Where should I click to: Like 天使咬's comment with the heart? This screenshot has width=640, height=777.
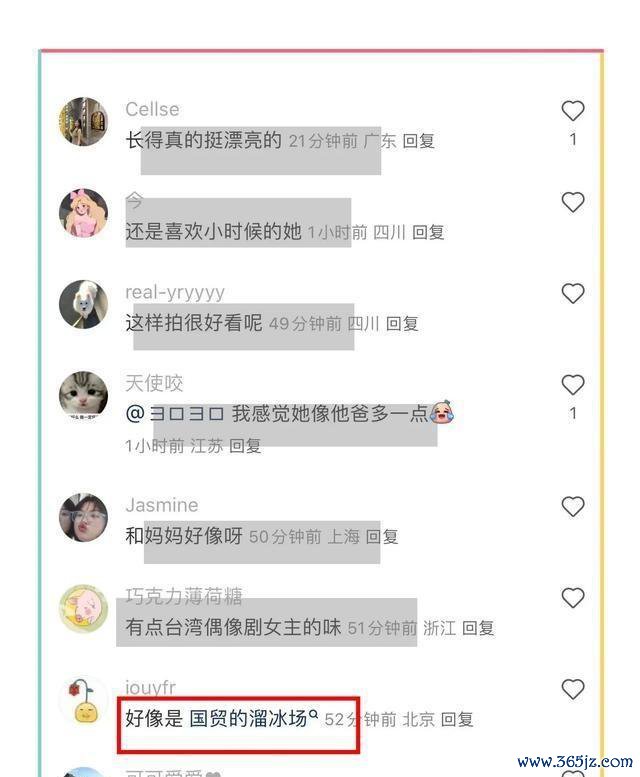[x=573, y=385]
